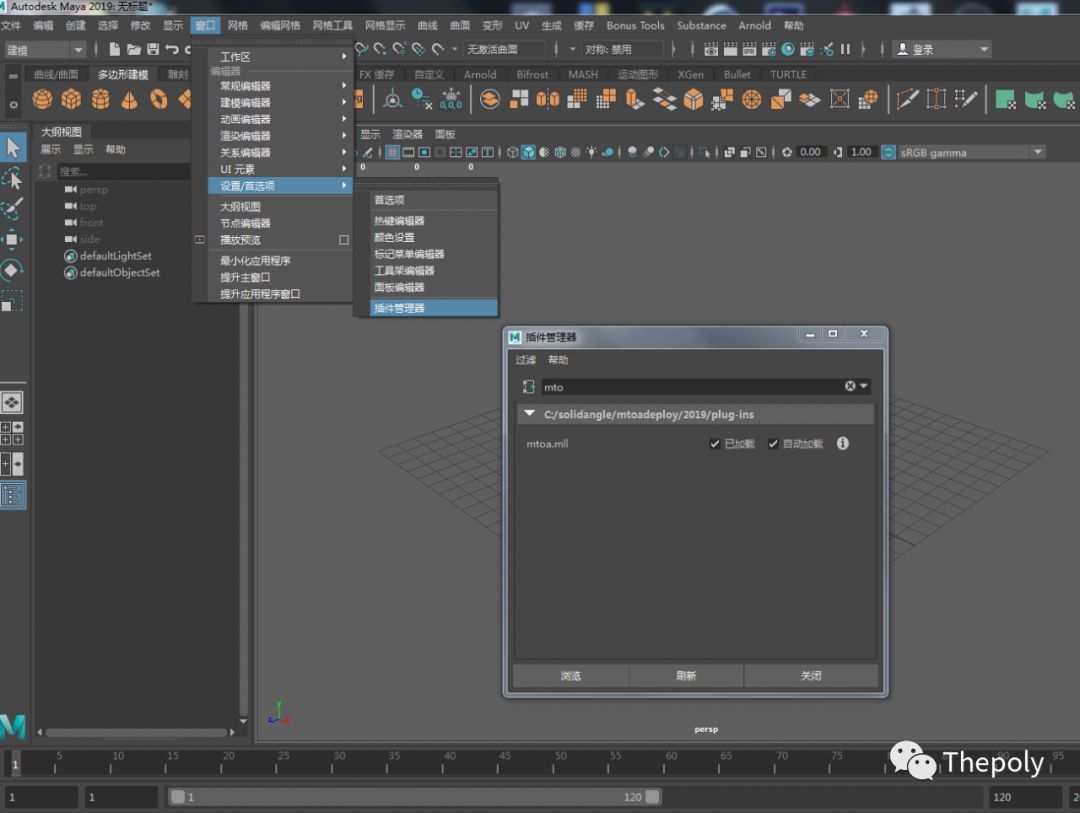Switch to the Arnold shelf tab
This screenshot has height=813, width=1080.
tap(480, 74)
